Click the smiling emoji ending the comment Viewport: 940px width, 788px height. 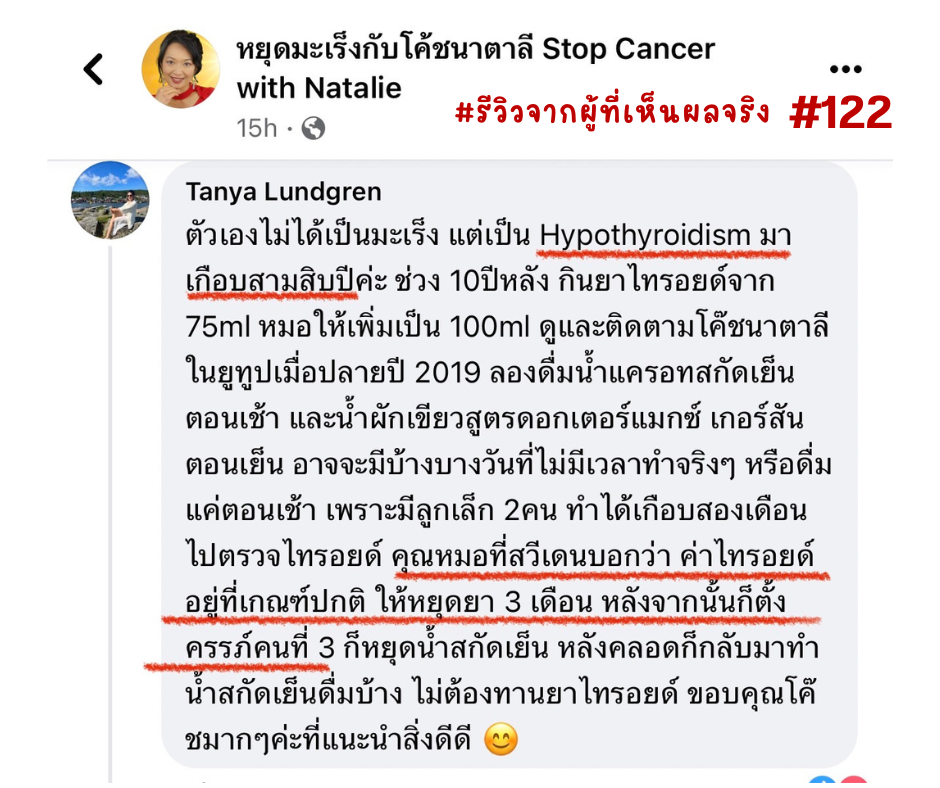501,739
